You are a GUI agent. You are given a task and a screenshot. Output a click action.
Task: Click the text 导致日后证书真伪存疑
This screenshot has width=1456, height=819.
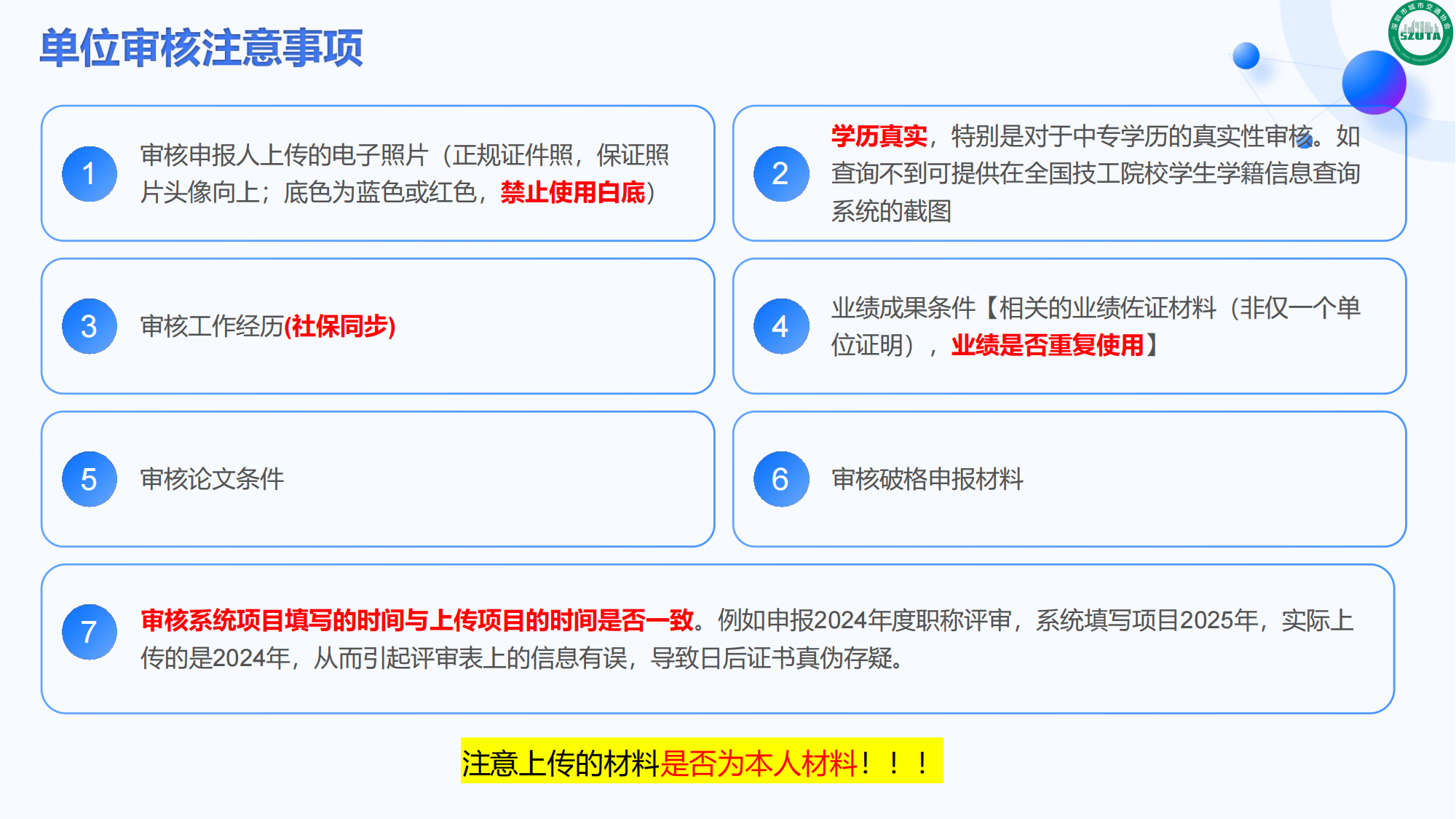(771, 658)
